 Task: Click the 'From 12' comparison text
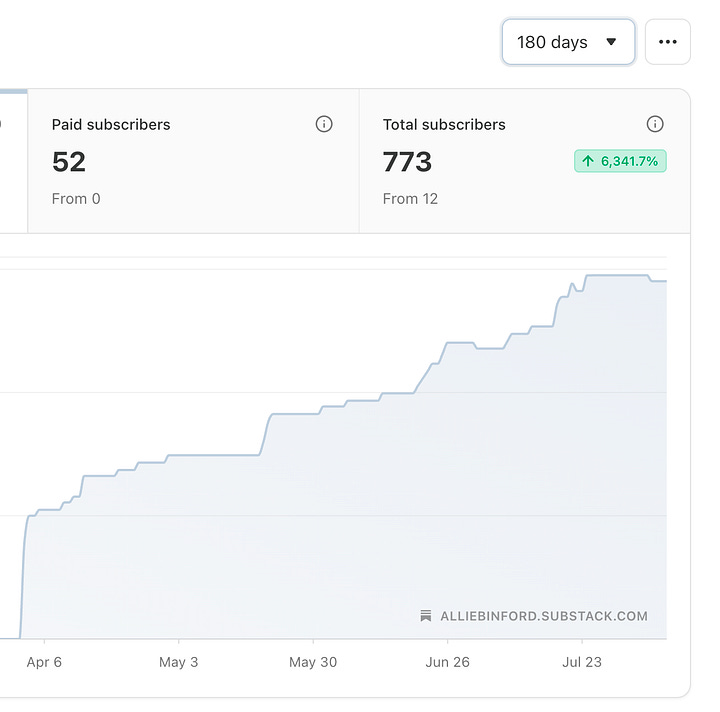coord(410,199)
